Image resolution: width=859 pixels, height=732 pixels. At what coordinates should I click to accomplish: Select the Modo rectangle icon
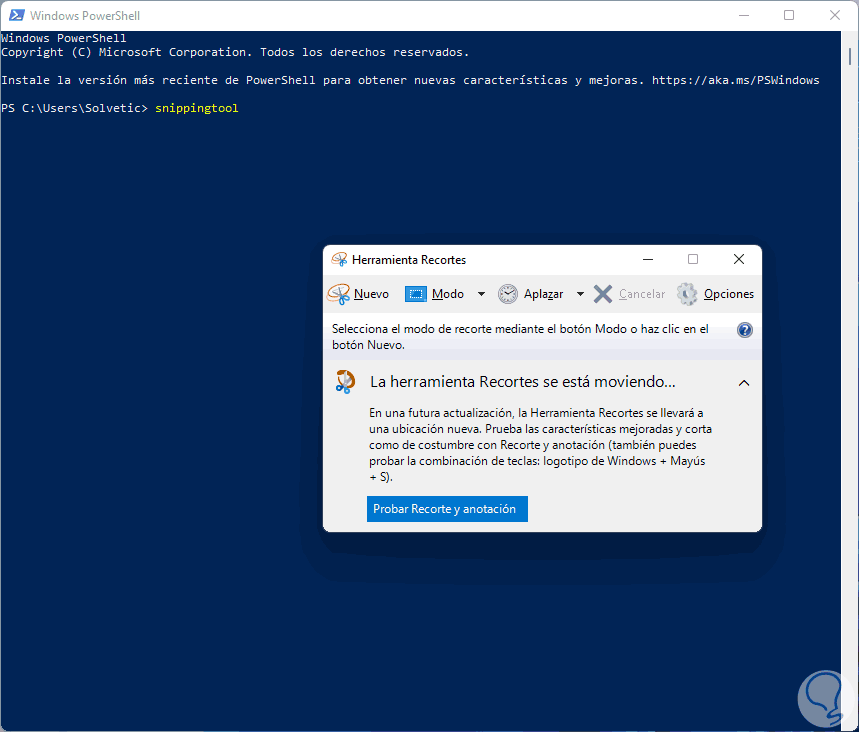tap(415, 294)
